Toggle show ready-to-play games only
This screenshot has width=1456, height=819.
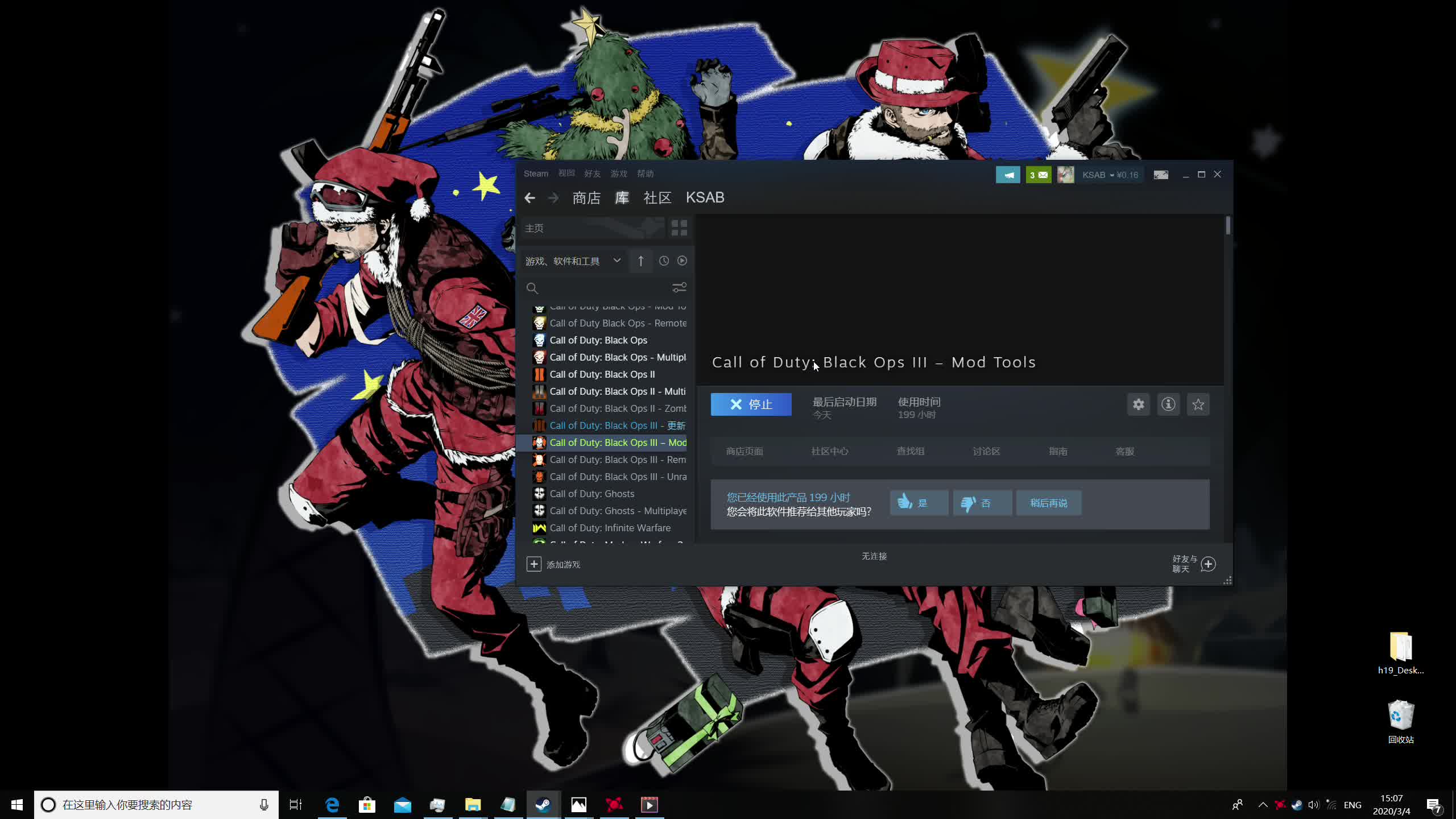(x=682, y=261)
